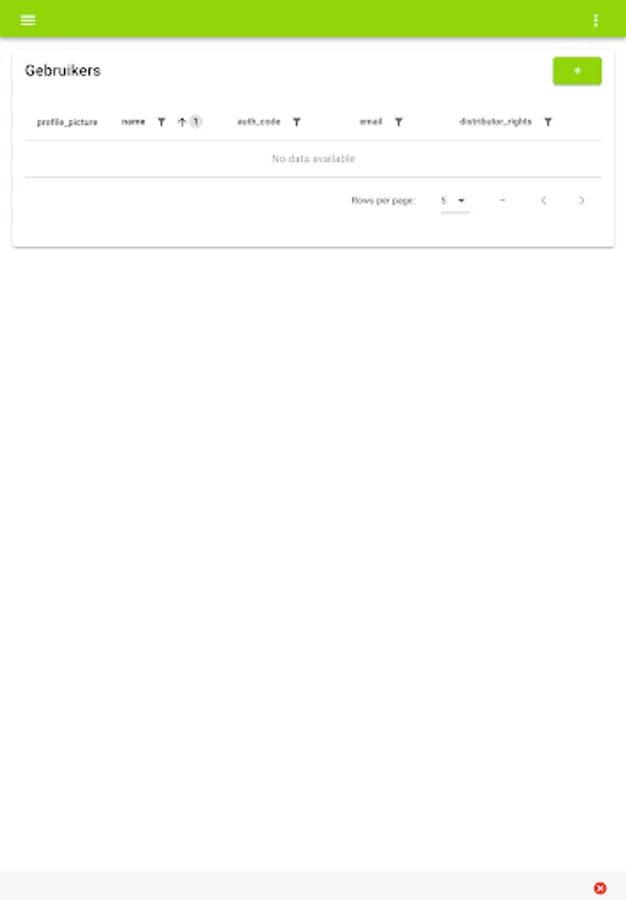Click the rows per page value 5

[444, 200]
